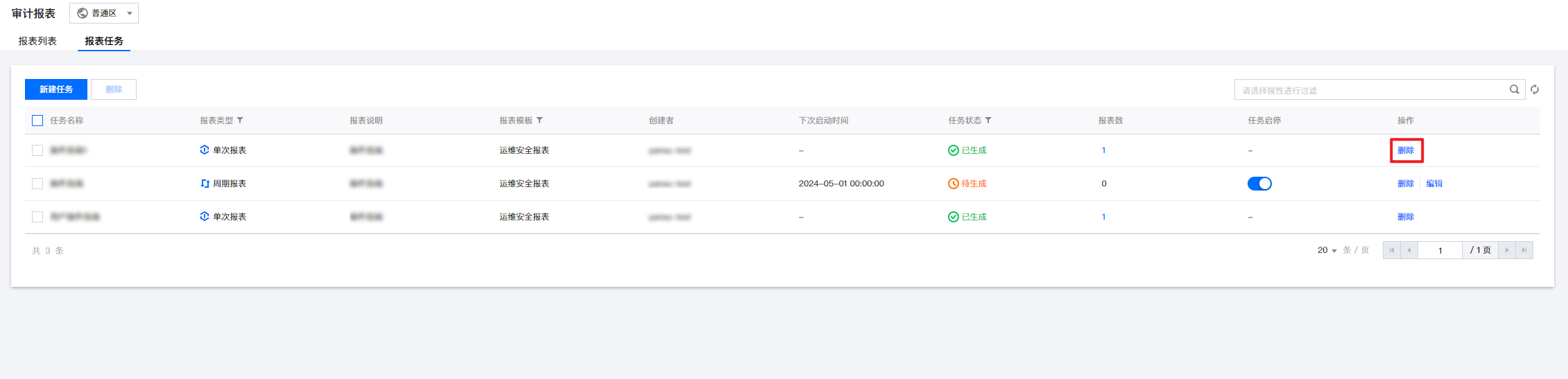
Task: Open the 20 条/页 page size dropdown
Action: (x=1327, y=250)
